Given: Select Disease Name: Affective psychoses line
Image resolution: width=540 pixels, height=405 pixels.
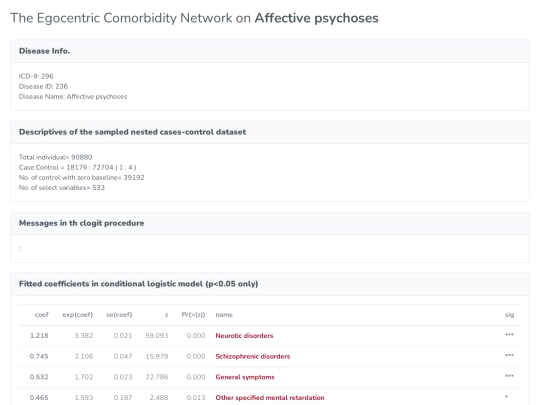Looking at the screenshot, I should 73,96.
